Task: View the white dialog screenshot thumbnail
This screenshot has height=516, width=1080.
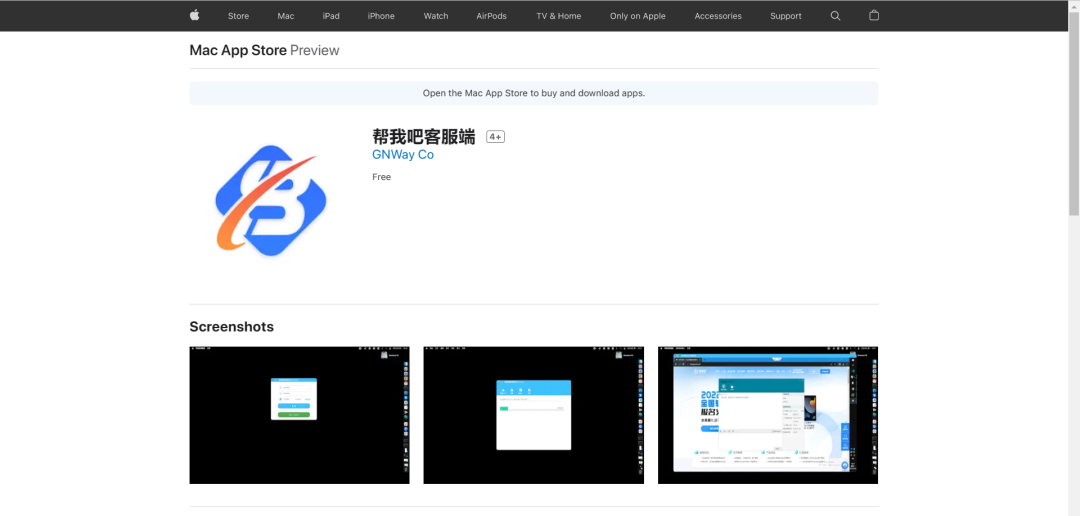Action: point(534,415)
